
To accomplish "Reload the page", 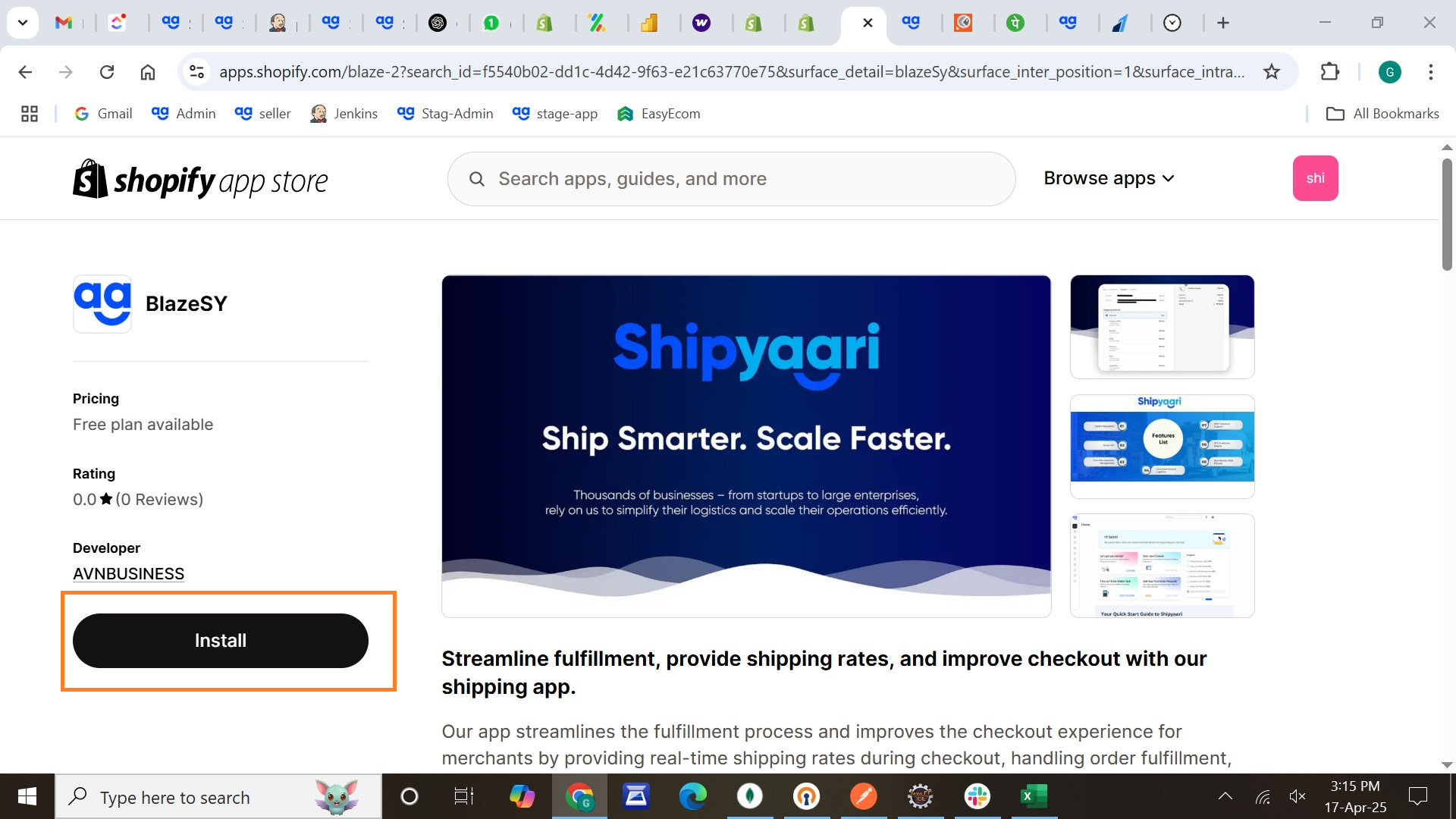I will coord(107,72).
